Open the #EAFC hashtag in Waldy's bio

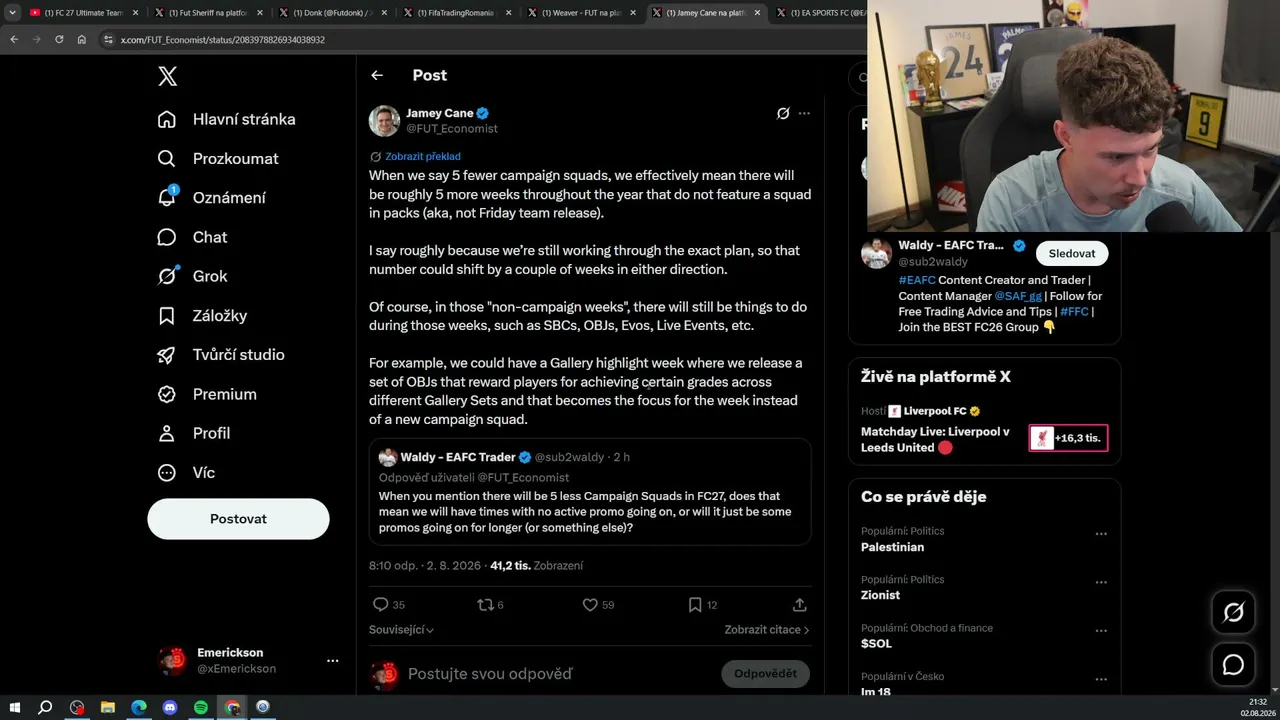coord(917,280)
